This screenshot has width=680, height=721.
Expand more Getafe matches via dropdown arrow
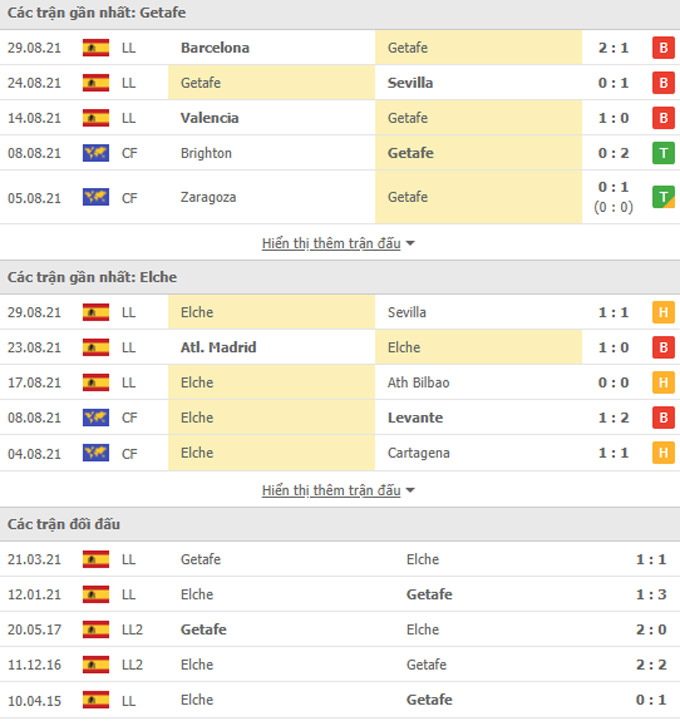(x=410, y=243)
